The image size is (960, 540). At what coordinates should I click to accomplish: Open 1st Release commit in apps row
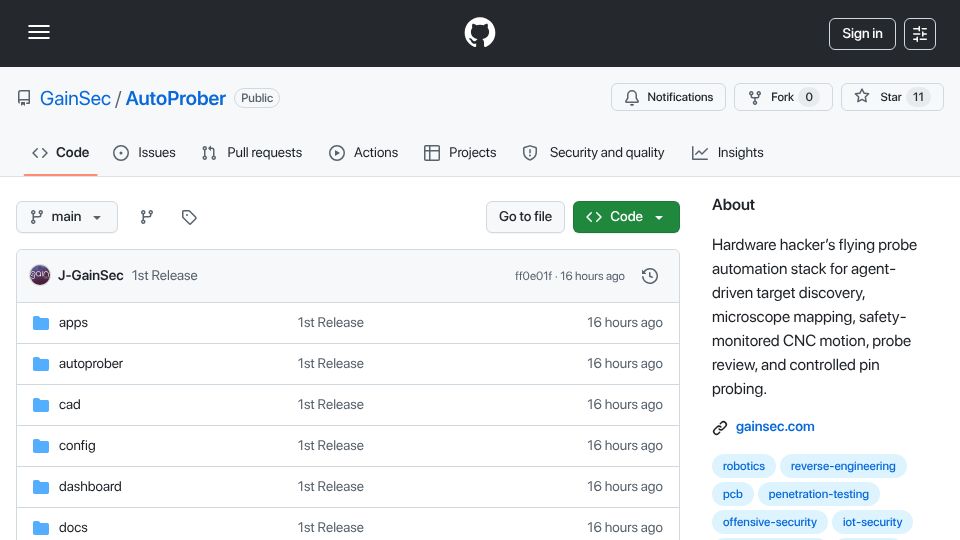331,323
